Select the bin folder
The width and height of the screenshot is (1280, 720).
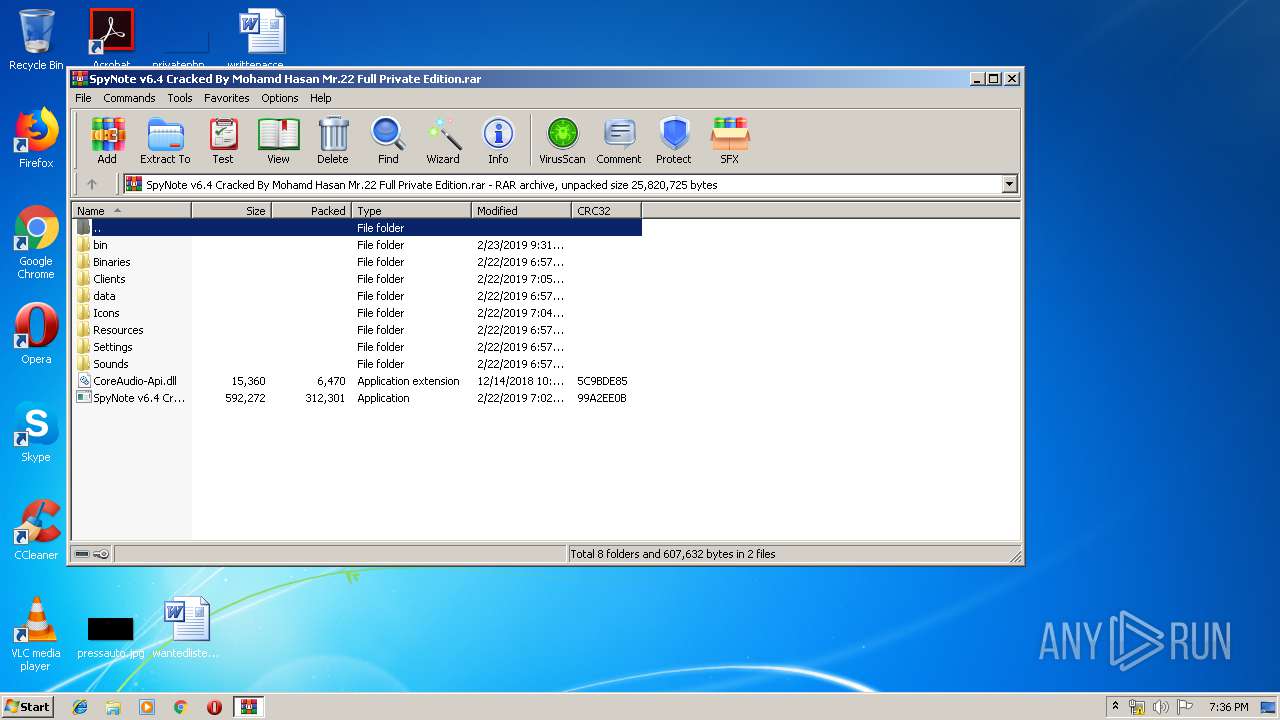[100, 245]
